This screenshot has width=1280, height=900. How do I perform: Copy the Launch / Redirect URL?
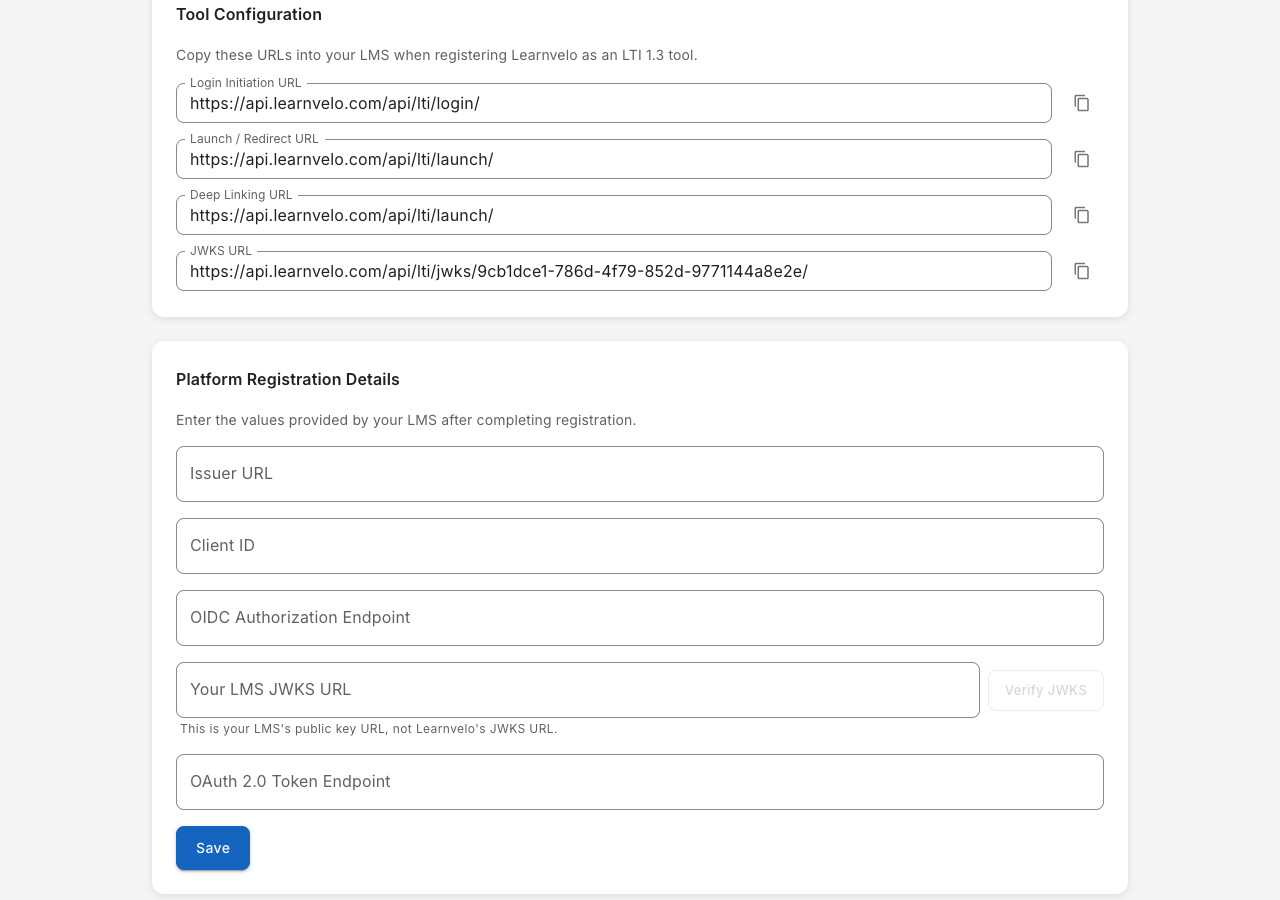(x=1081, y=159)
